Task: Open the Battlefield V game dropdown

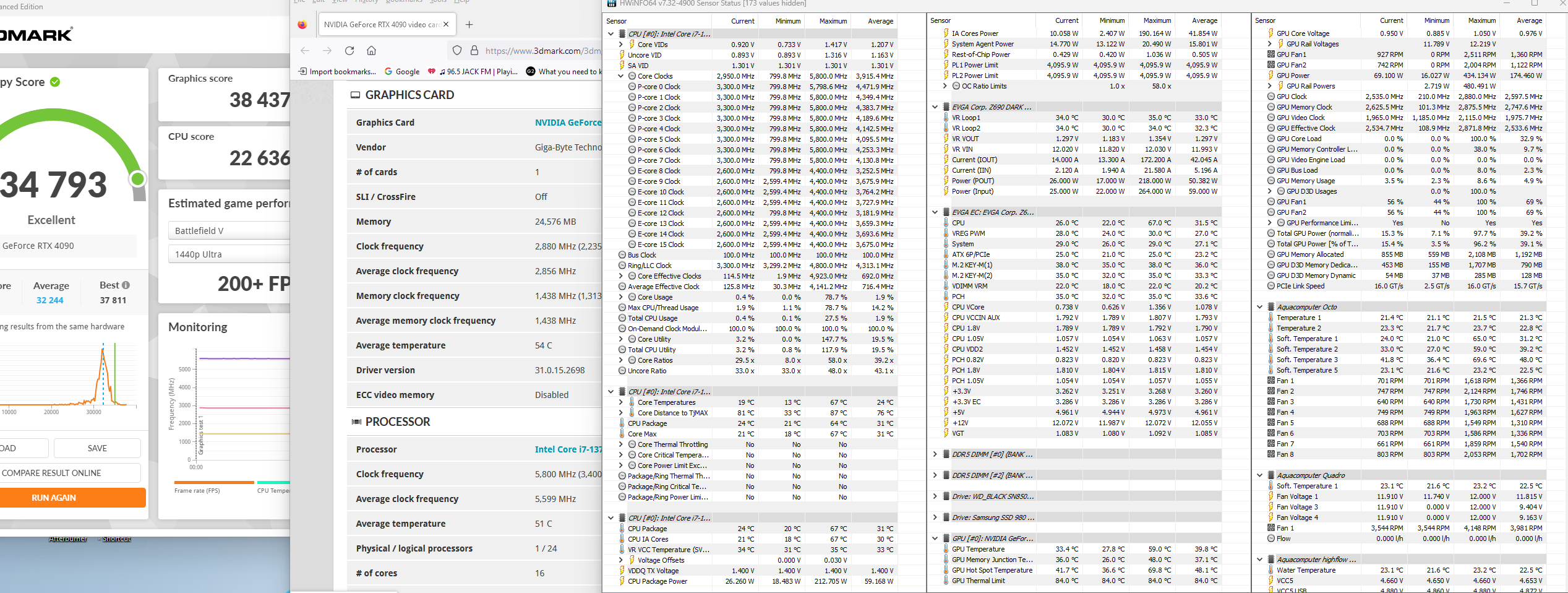Action: coord(229,230)
